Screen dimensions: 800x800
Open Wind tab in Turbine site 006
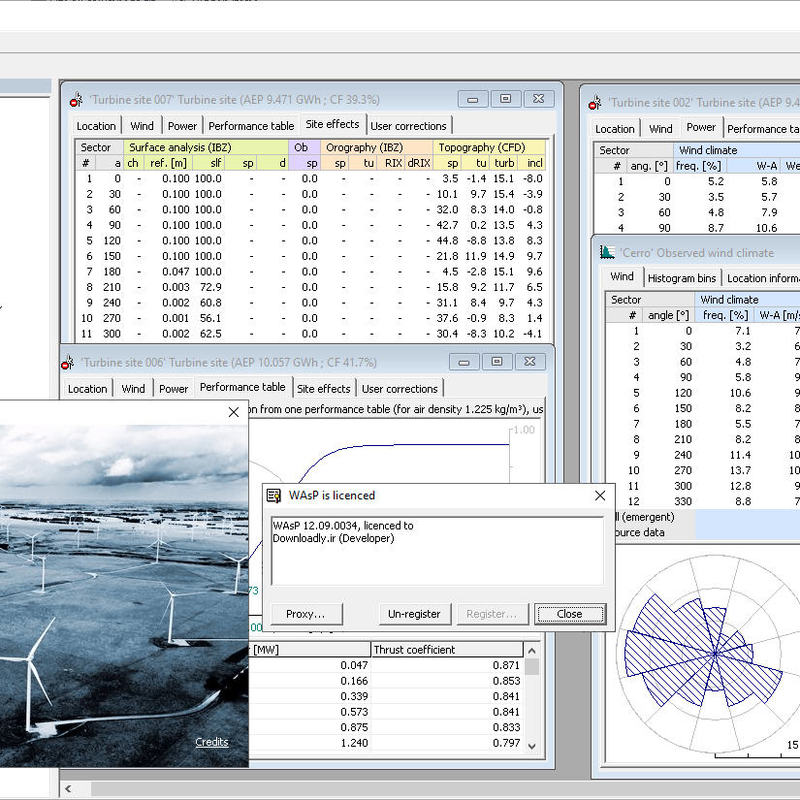click(x=133, y=389)
